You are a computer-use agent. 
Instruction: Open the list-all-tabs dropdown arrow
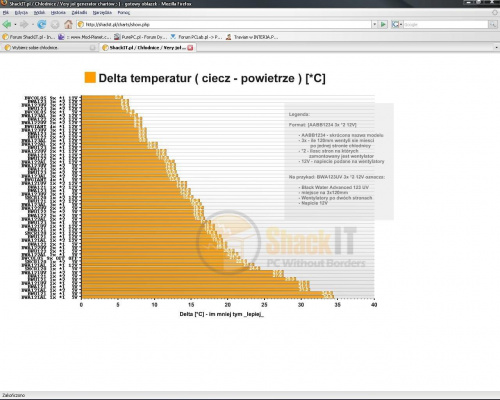click(496, 48)
